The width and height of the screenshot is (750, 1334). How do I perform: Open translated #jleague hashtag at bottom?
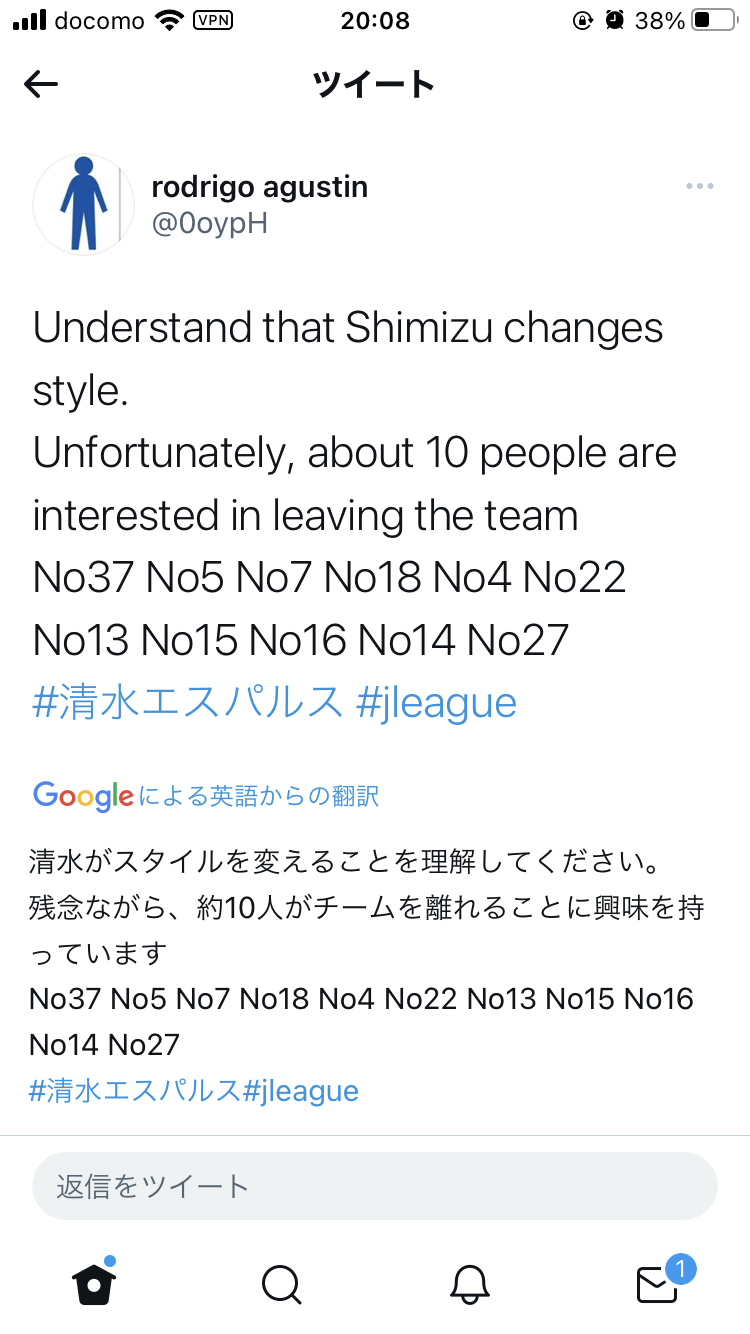pos(301,1090)
